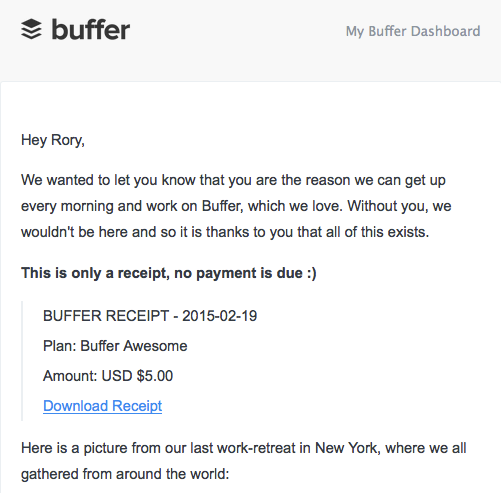
Task: Click the $5.00 amount value
Action: coord(155,376)
